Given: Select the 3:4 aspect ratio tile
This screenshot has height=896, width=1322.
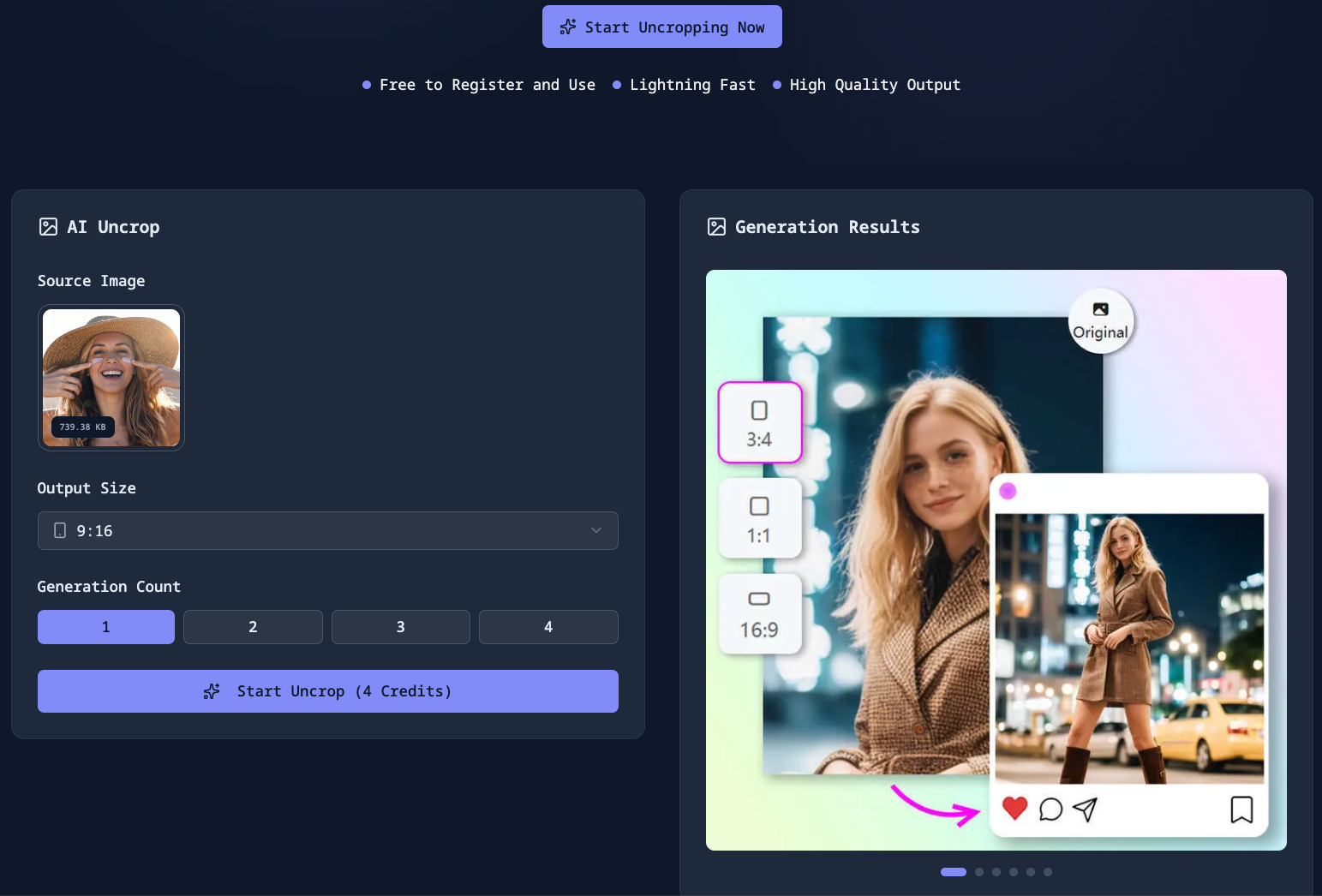Looking at the screenshot, I should pos(759,423).
